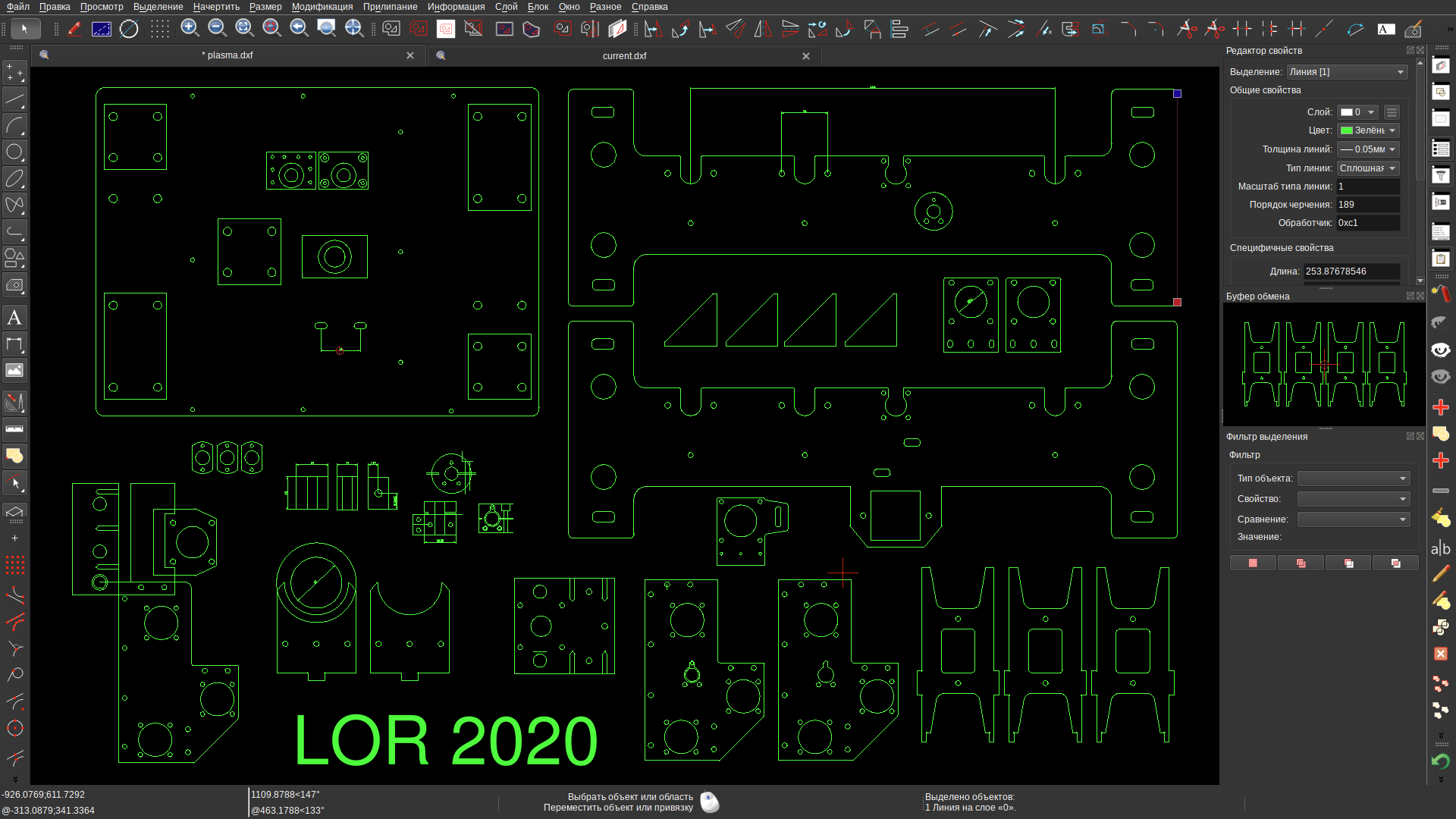This screenshot has height=819, width=1456.
Task: Open the Circle tools in left toolbar
Action: pos(14,152)
